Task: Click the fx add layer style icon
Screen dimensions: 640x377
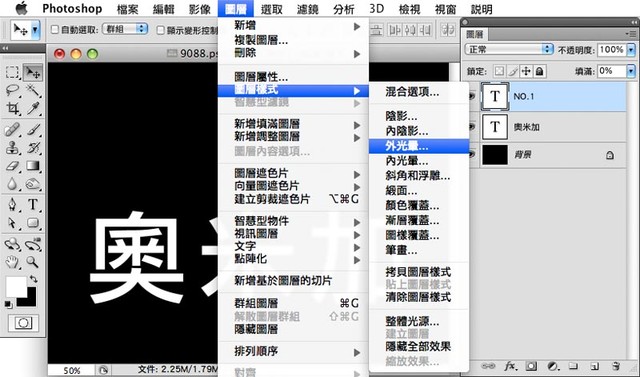Action: coord(510,366)
